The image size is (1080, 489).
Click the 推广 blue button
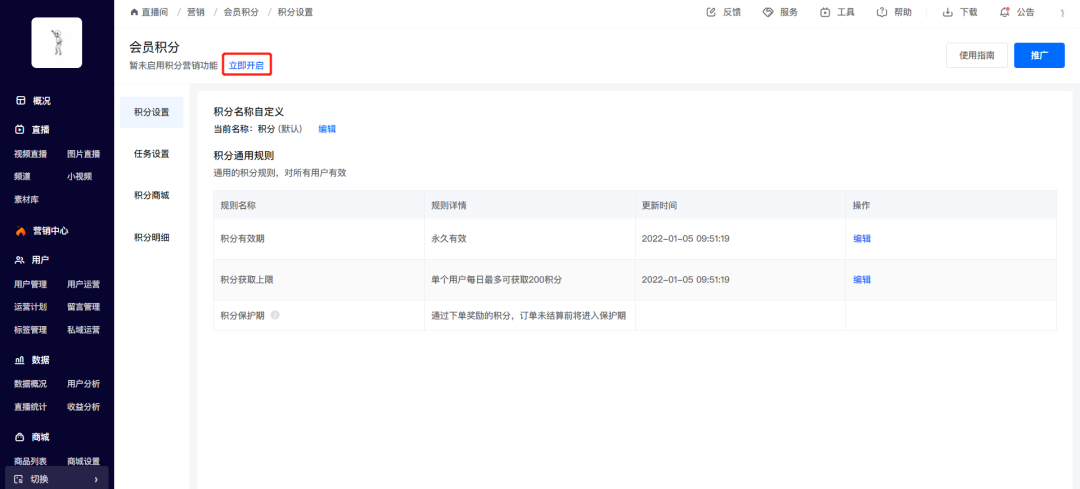pyautogui.click(x=1038, y=56)
